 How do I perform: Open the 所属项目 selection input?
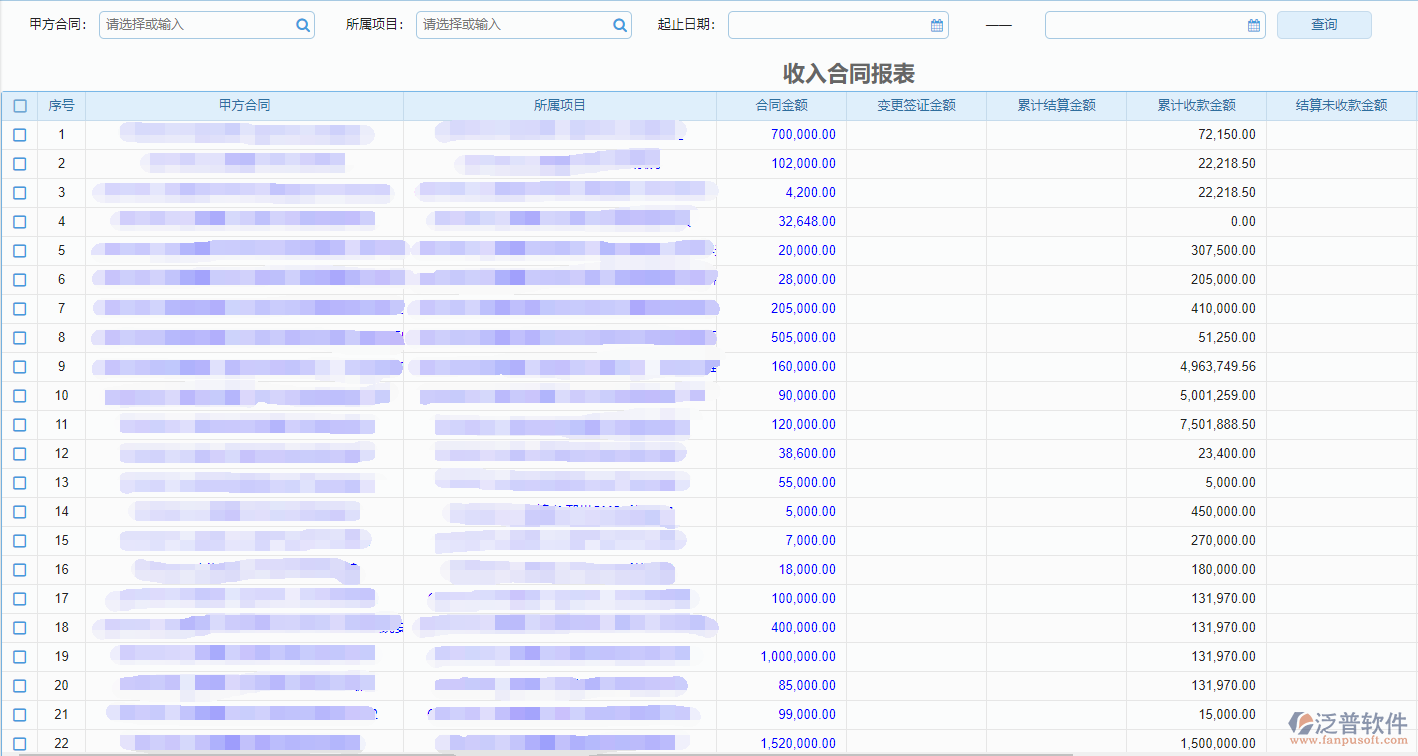coord(510,24)
